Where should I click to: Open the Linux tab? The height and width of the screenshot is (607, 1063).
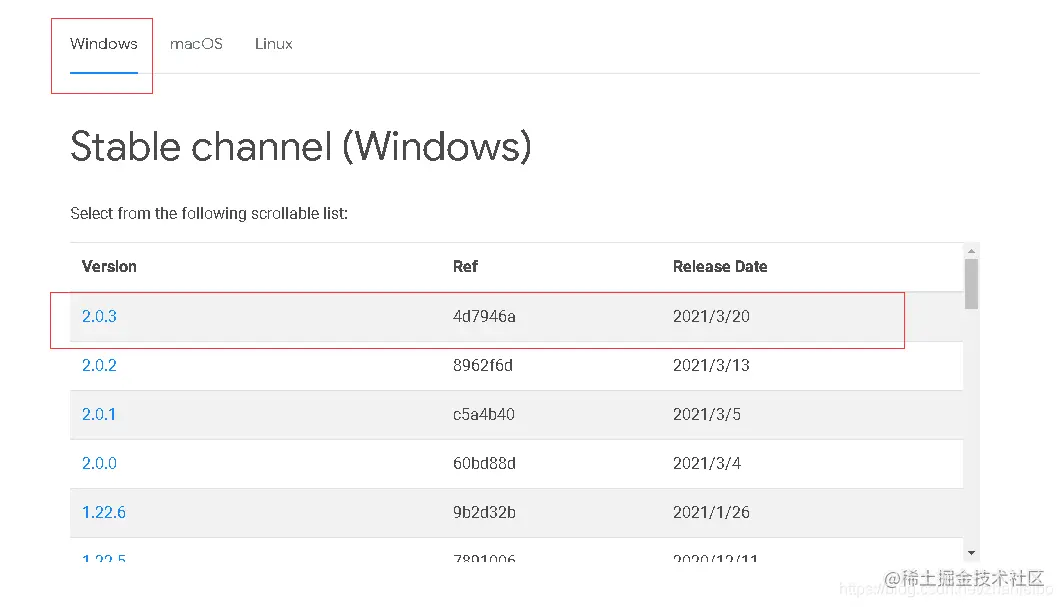click(x=273, y=44)
